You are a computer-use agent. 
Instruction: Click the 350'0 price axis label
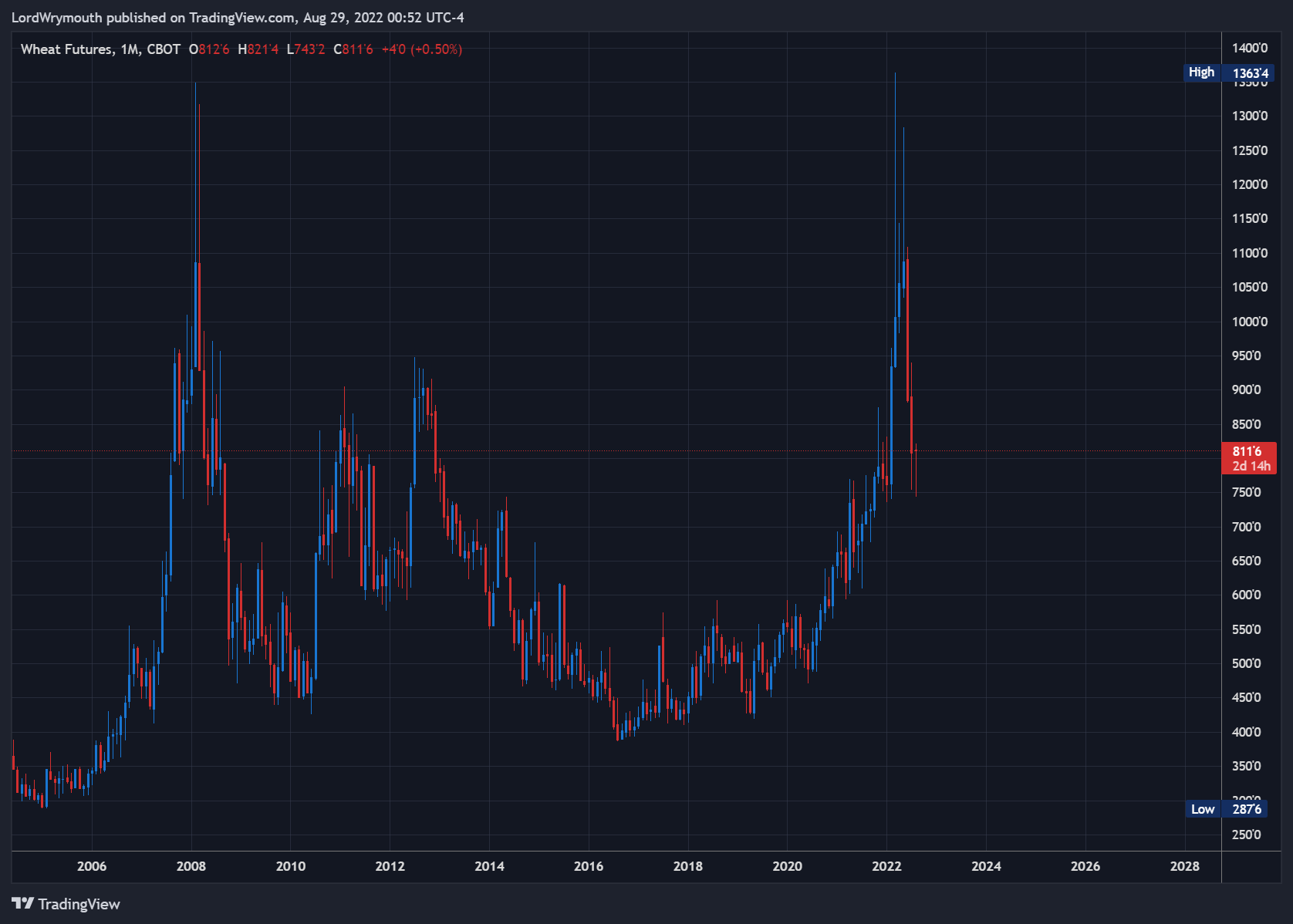pos(1246,766)
